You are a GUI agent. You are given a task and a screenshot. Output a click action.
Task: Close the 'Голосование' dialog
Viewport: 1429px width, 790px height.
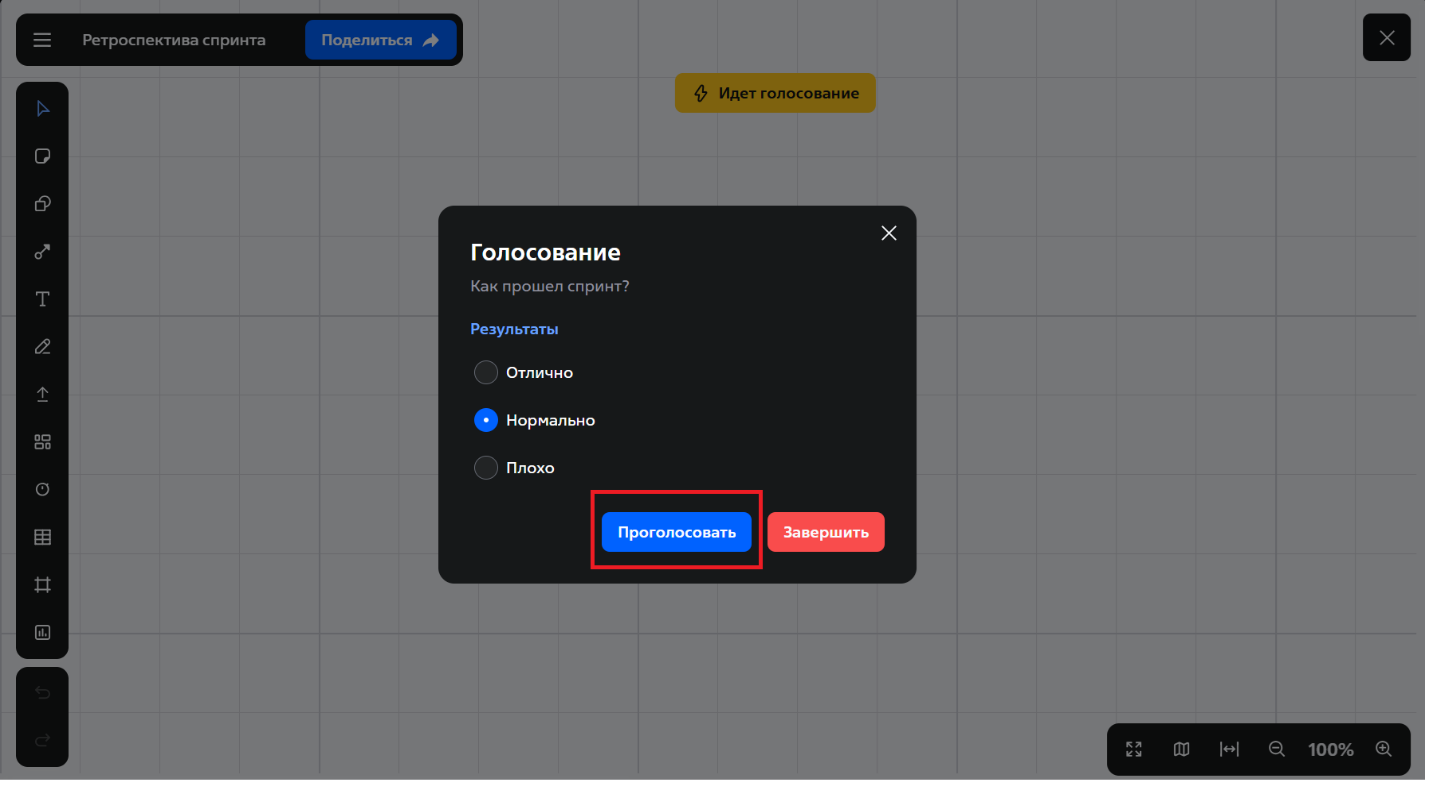[x=888, y=233]
